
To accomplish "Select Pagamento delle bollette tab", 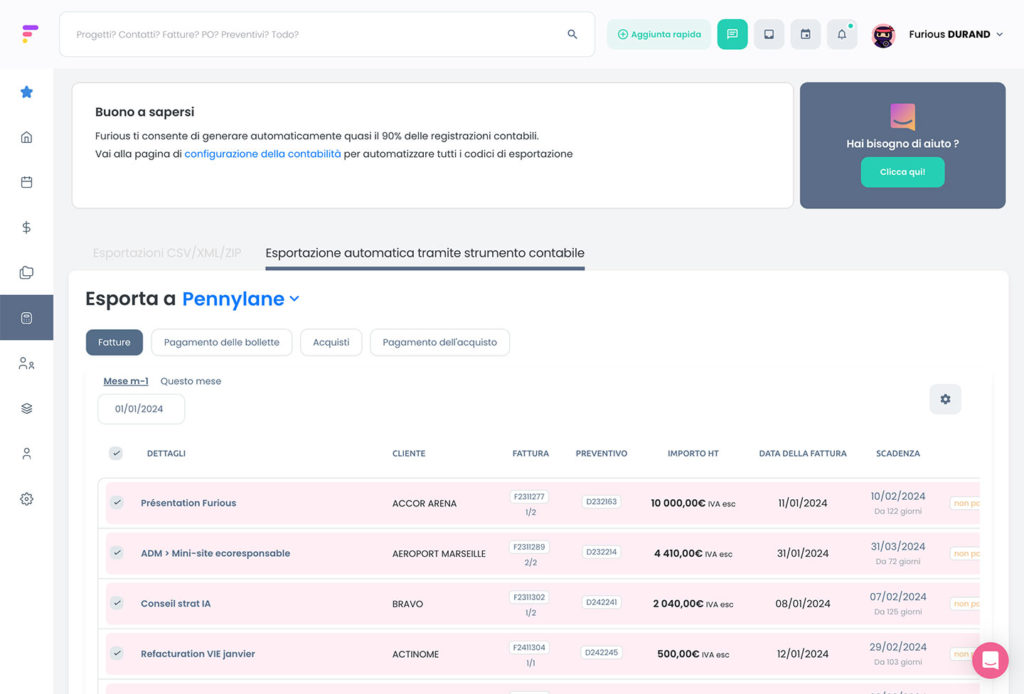I will click(x=221, y=342).
